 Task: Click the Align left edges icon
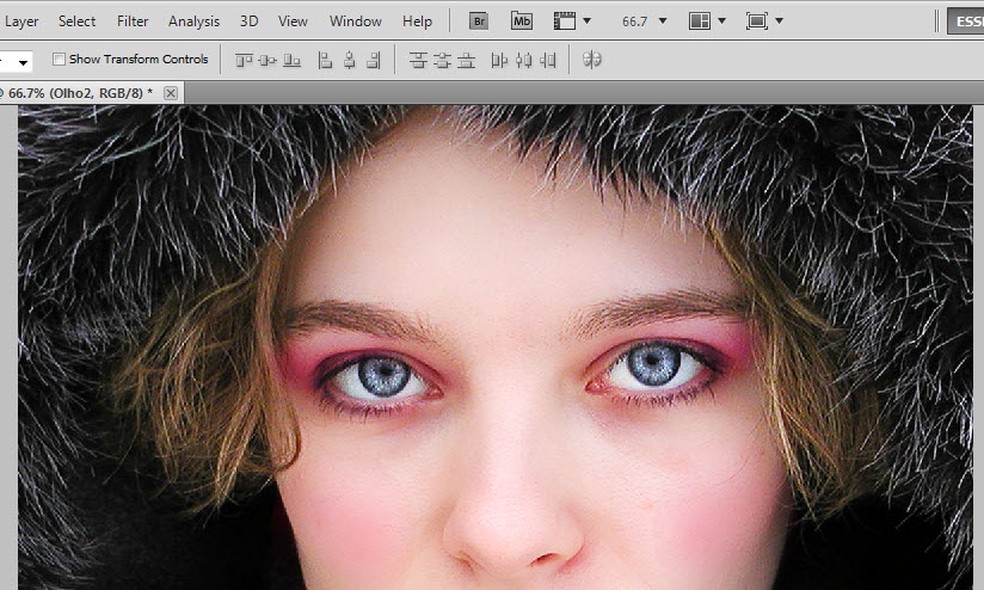coord(325,60)
